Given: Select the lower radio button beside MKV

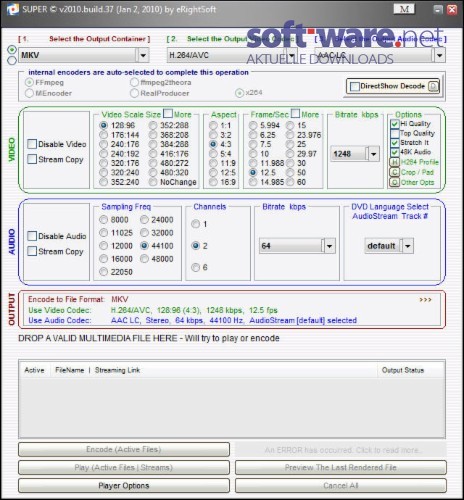Looking at the screenshot, I should pos(12,60).
